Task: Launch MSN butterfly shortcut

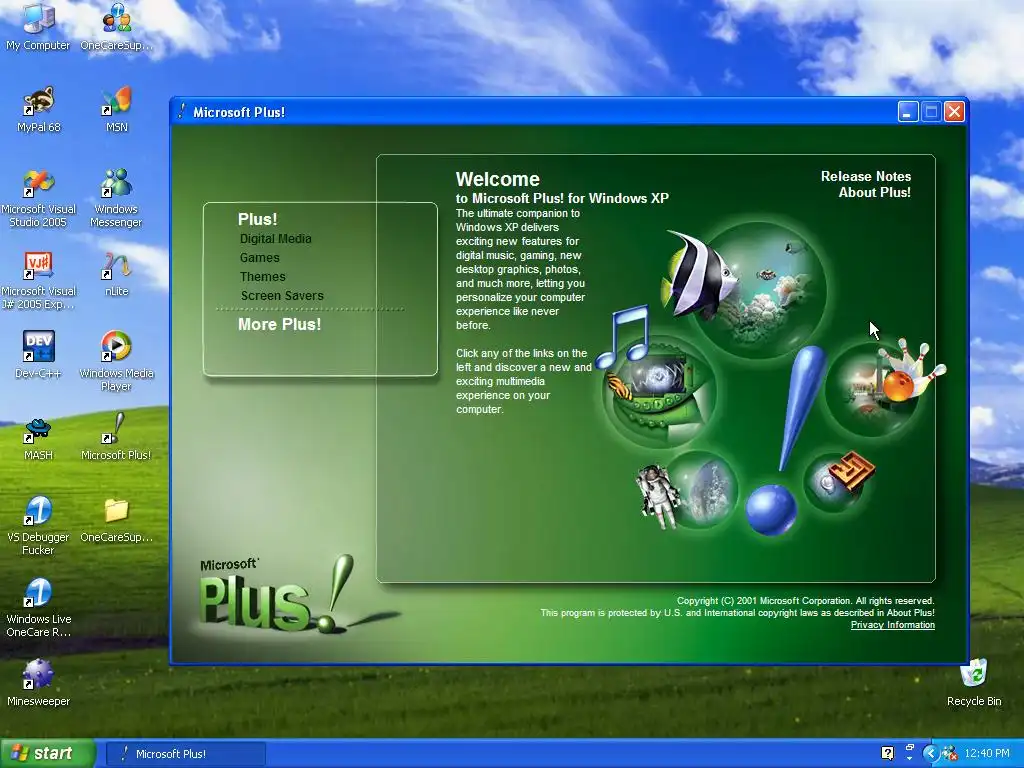Action: click(117, 109)
